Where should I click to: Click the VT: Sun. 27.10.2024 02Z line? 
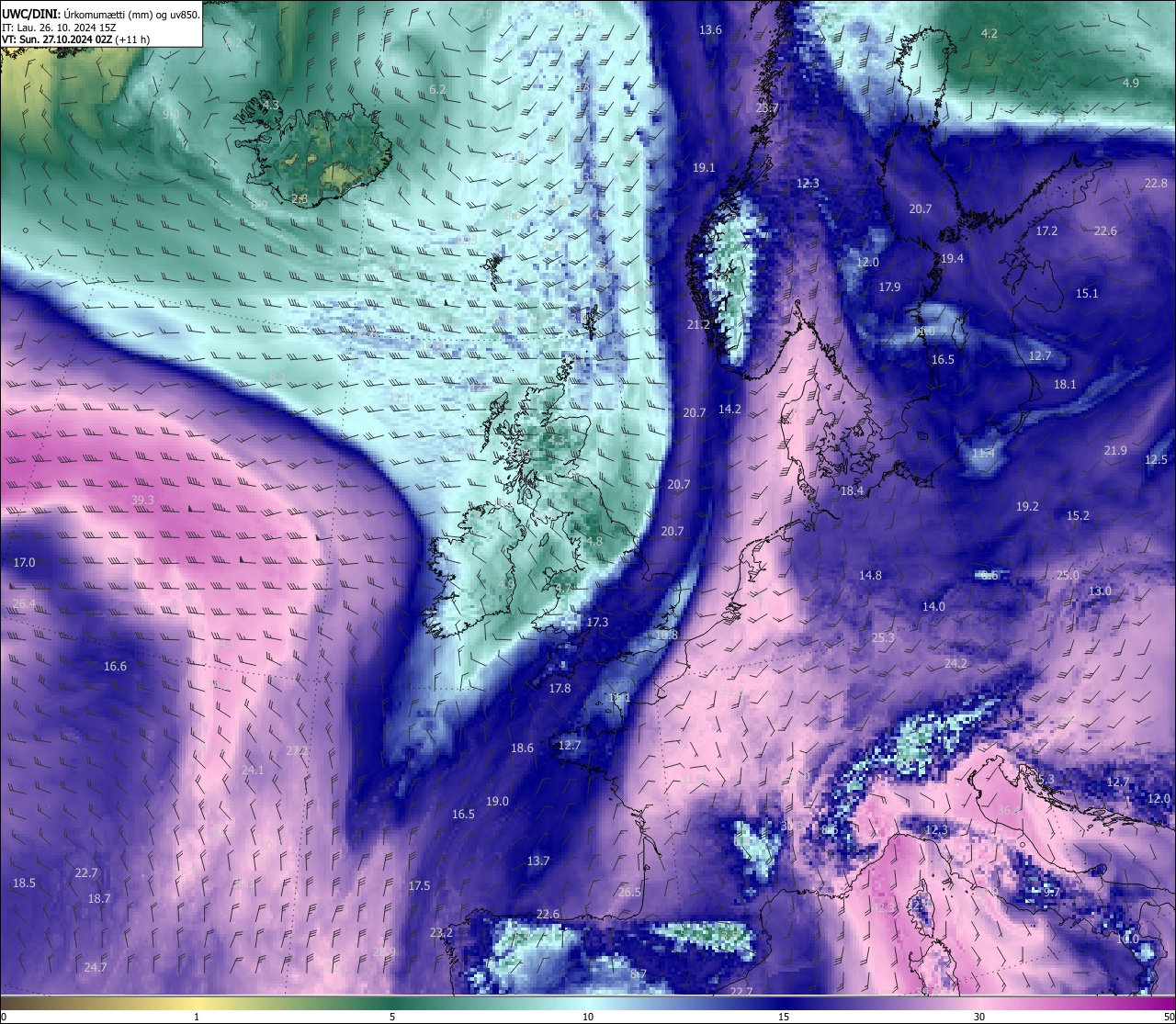pyautogui.click(x=76, y=39)
